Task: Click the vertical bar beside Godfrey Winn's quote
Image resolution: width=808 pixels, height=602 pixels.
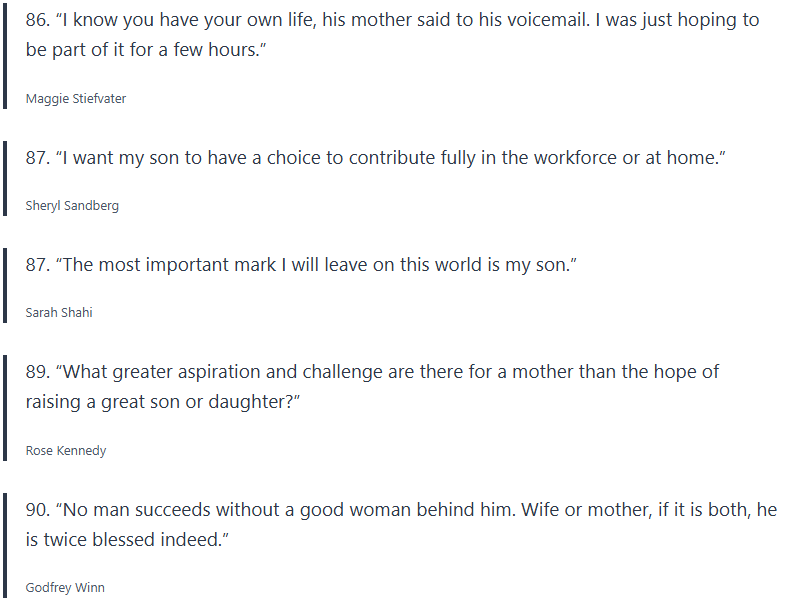Action: coord(5,547)
